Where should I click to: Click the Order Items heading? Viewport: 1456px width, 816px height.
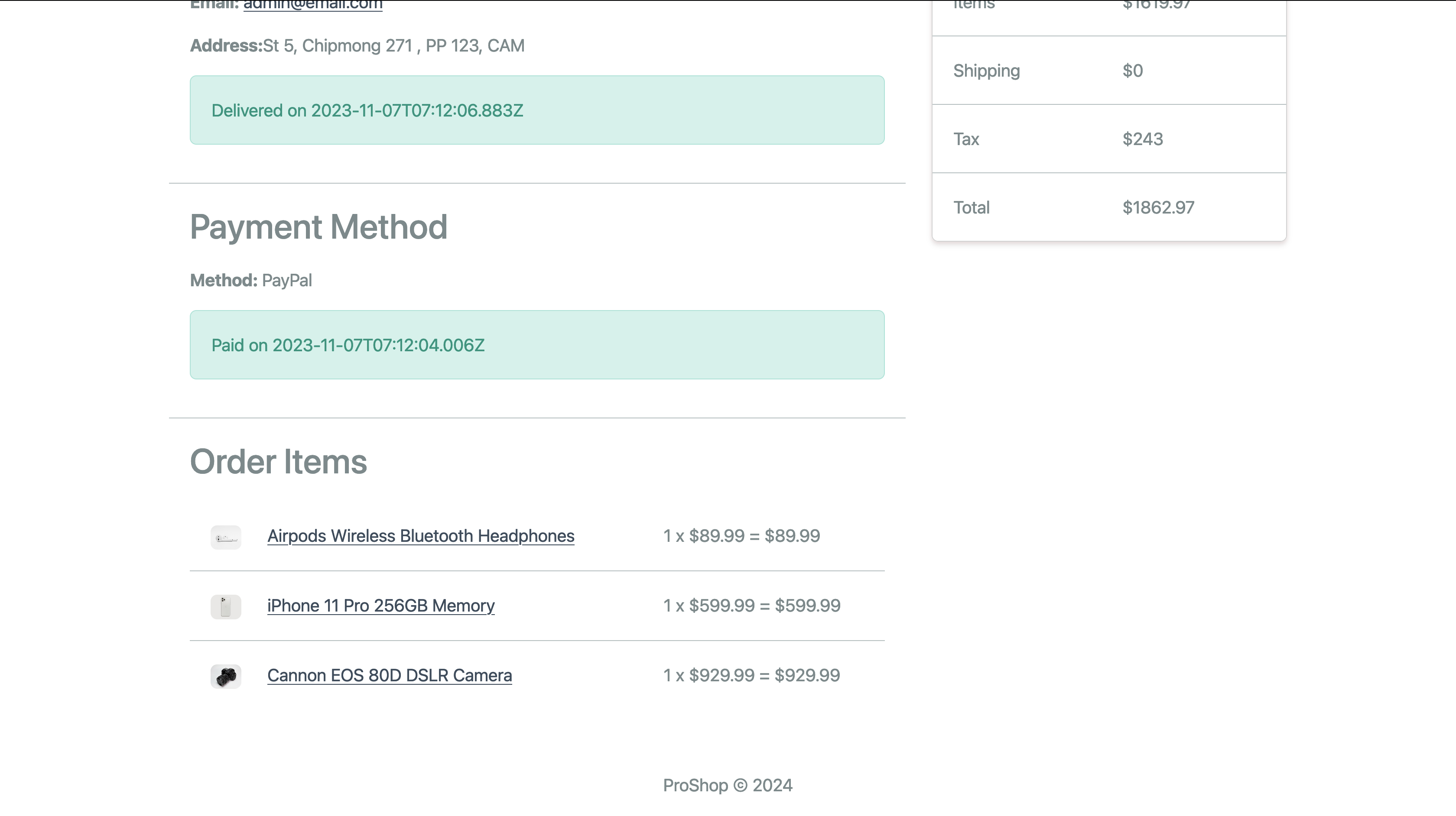[278, 462]
